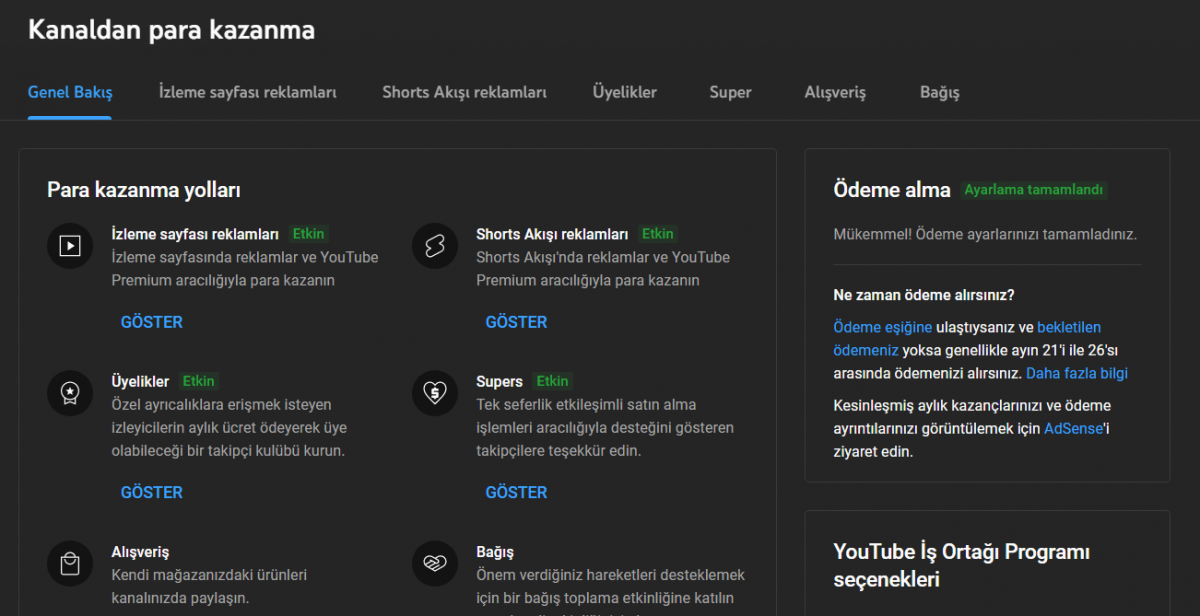Open the Ödeme eşiğine link

(883, 327)
